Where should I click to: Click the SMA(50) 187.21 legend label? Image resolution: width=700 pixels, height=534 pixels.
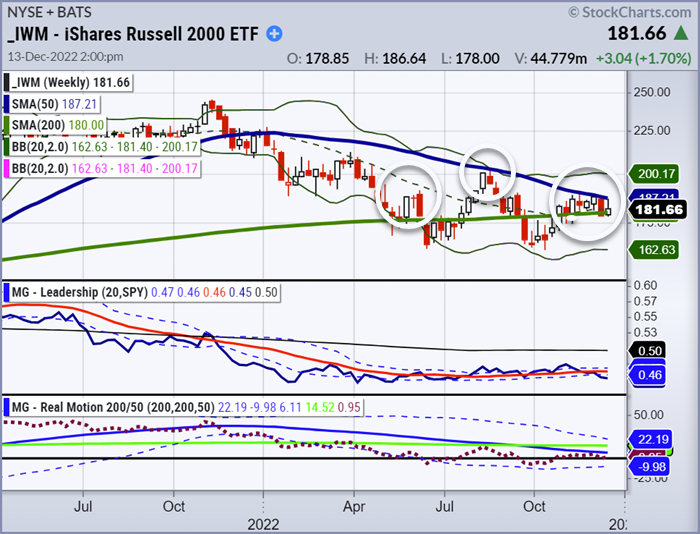coord(52,104)
